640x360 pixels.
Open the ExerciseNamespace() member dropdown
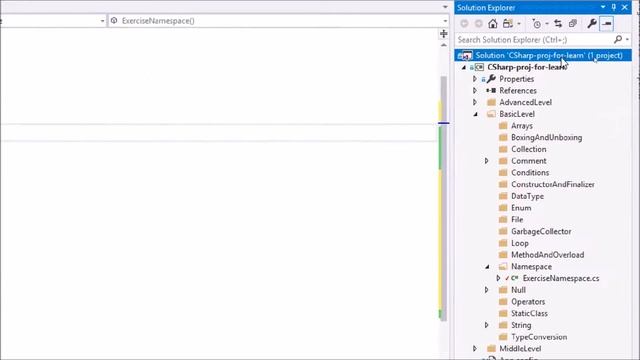pyautogui.click(x=445, y=21)
